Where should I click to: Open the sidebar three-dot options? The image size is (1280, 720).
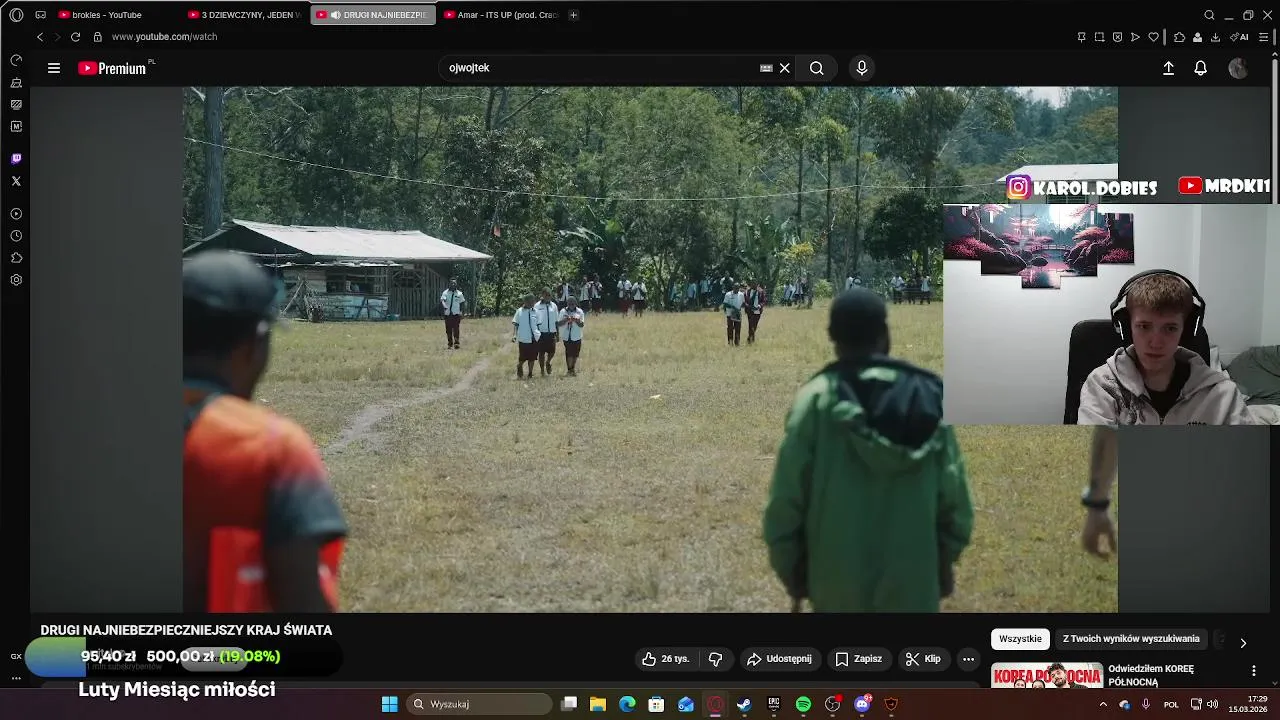pos(16,678)
